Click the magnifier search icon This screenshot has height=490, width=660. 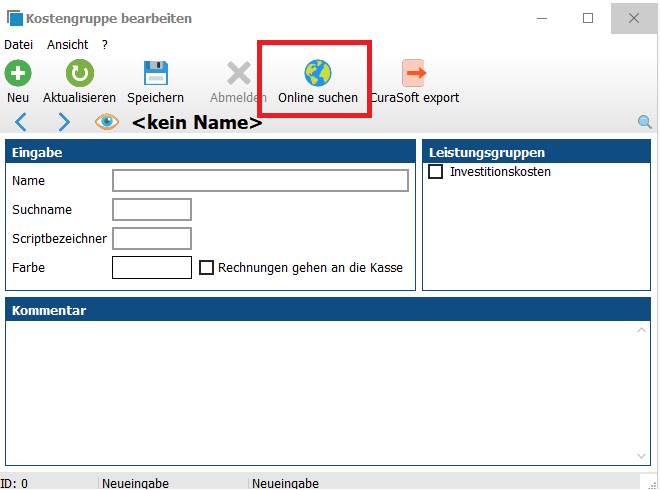[x=644, y=122]
